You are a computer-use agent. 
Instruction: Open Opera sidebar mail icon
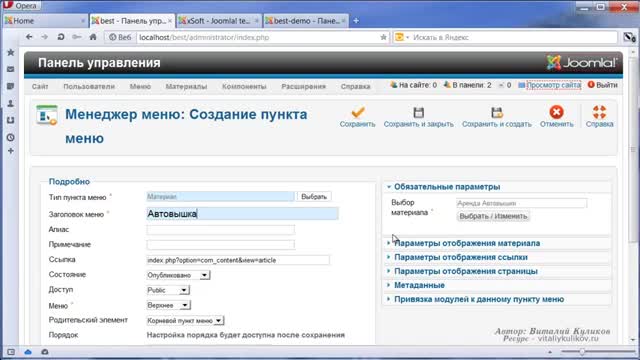pos(11,69)
